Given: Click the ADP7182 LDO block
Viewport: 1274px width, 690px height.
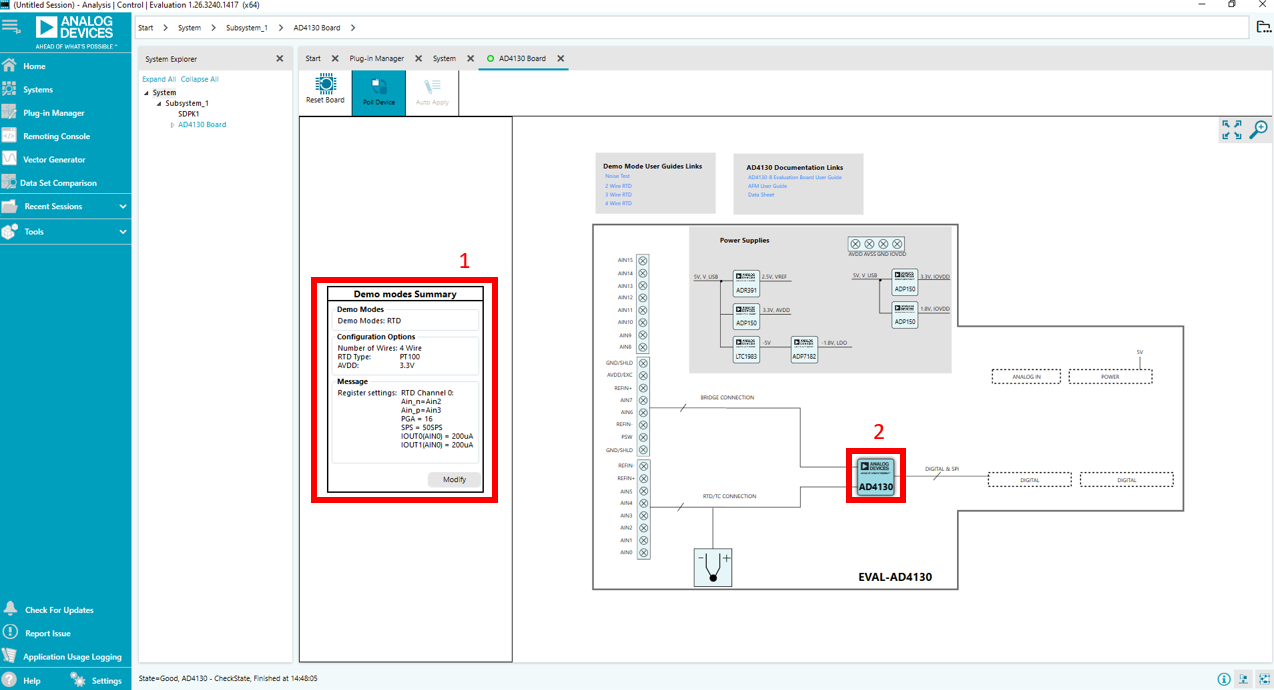Looking at the screenshot, I should point(804,348).
